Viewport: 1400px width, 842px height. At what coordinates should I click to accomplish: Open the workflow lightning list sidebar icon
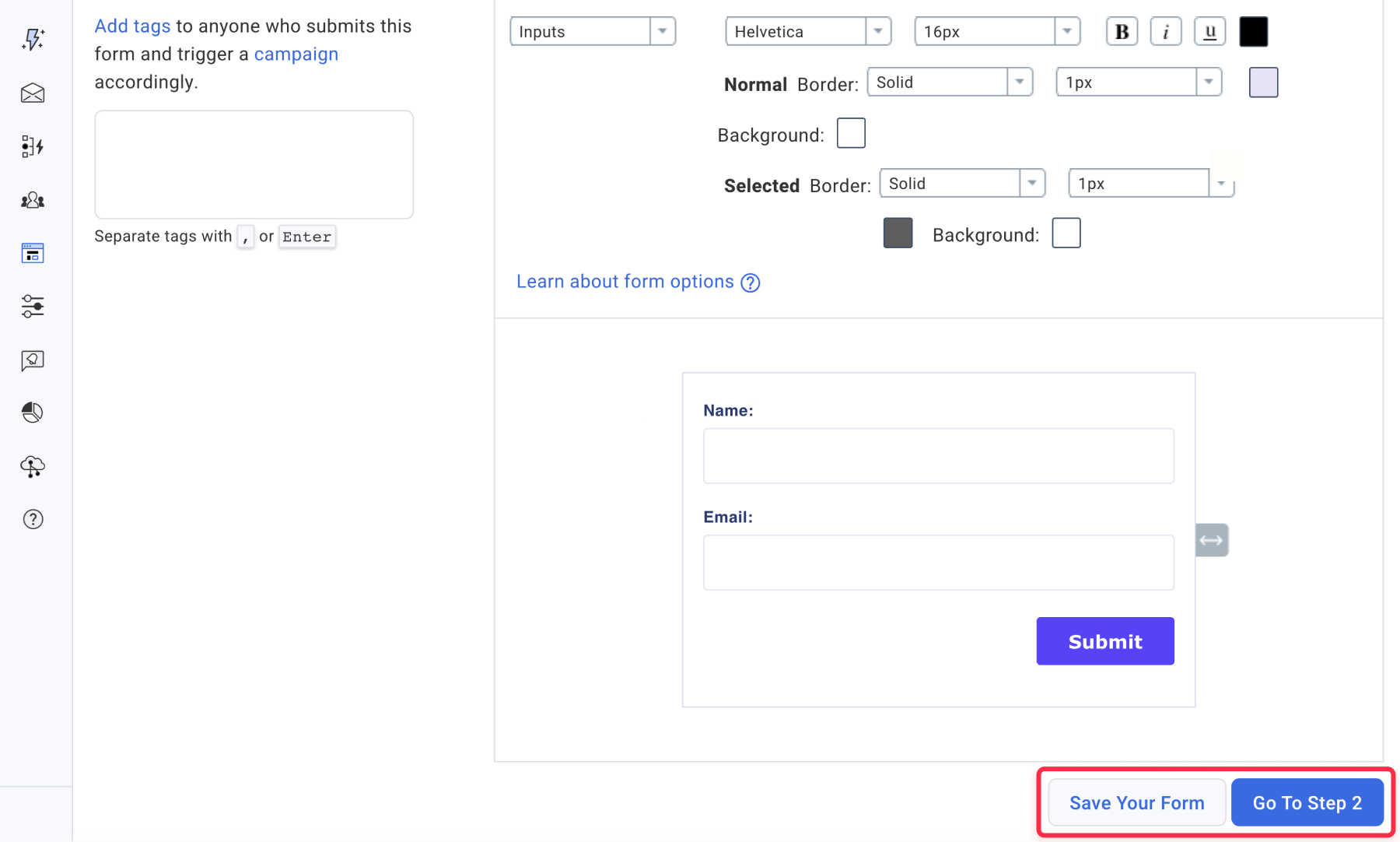(x=33, y=146)
